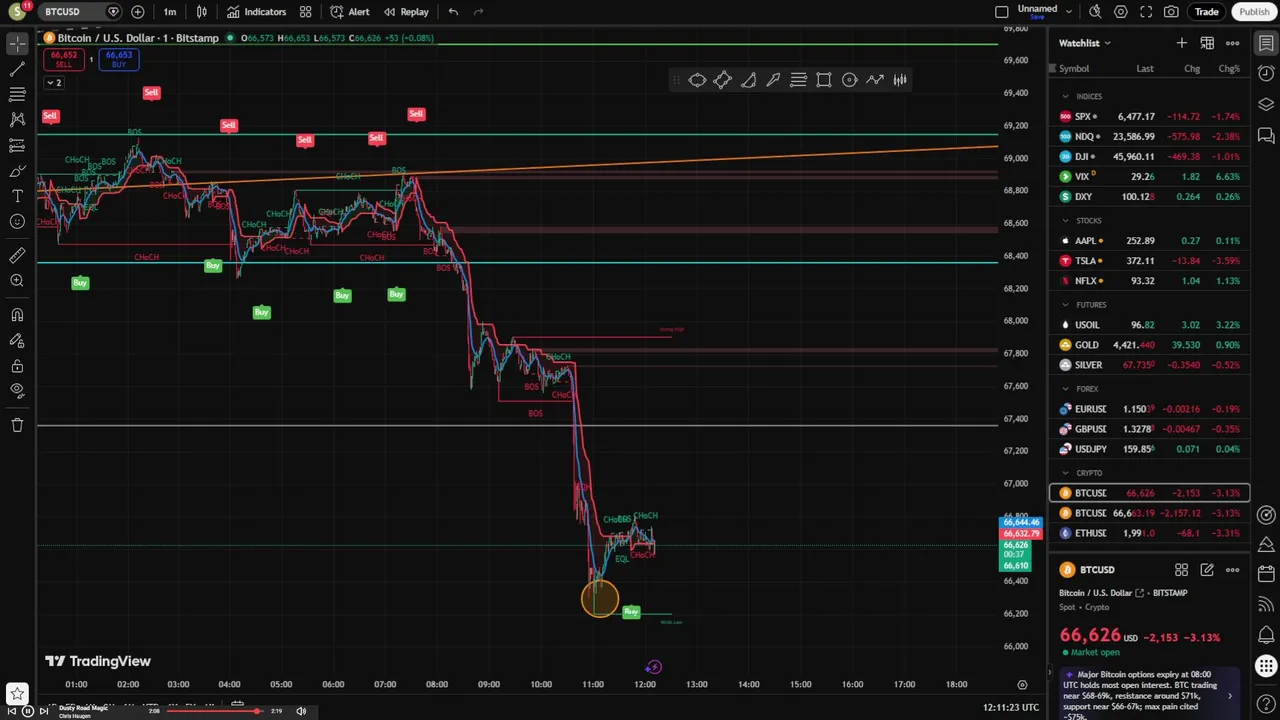Open the Indicators menu
The image size is (1280, 720).
point(256,12)
